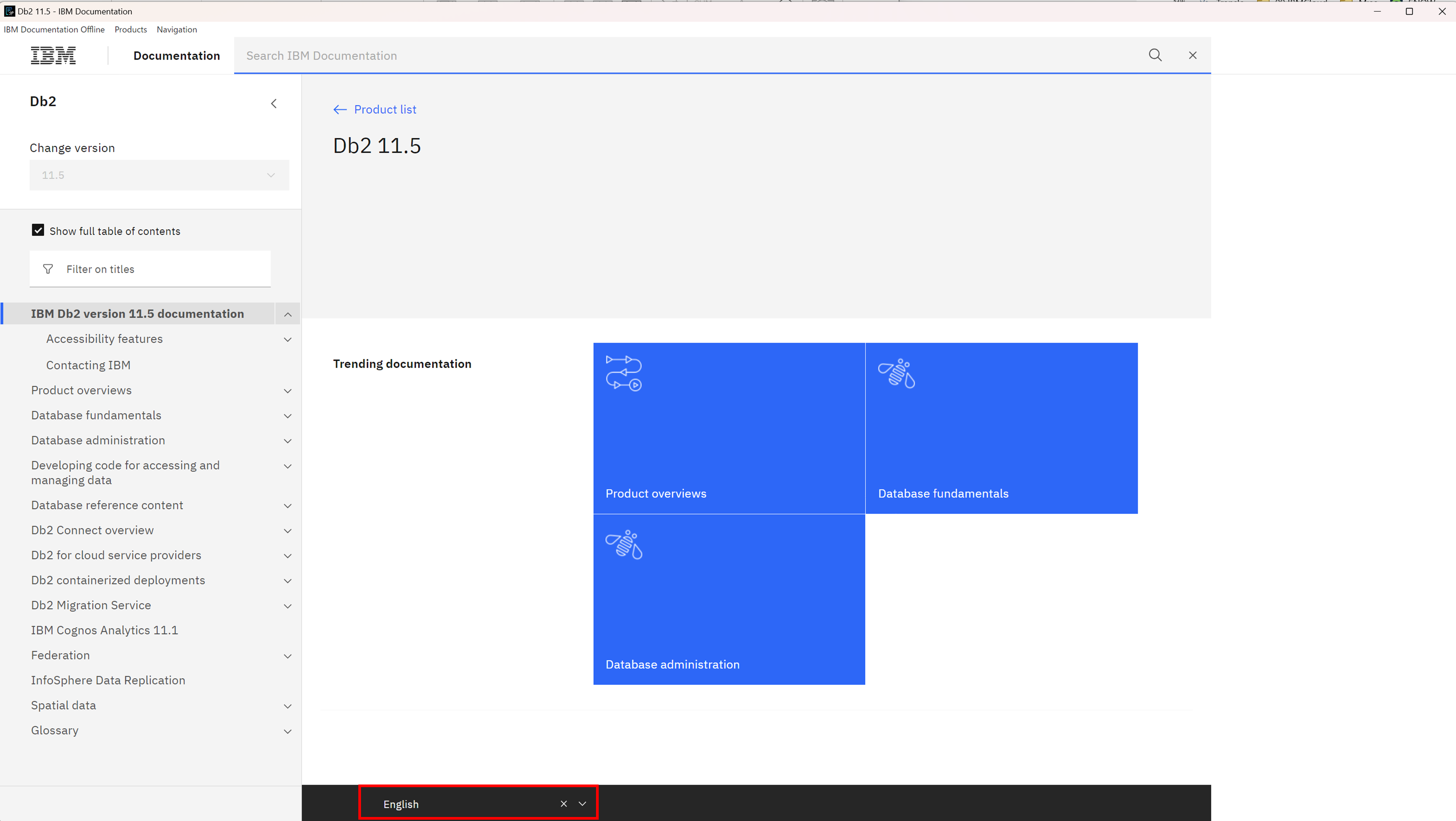Open the Products menu
The height and width of the screenshot is (821, 1456).
point(130,29)
